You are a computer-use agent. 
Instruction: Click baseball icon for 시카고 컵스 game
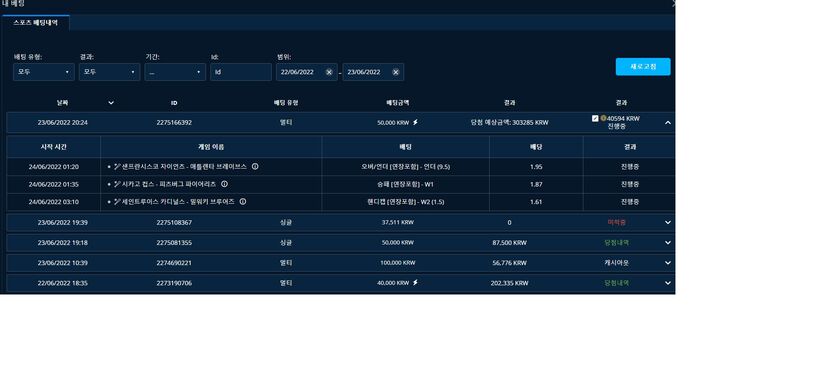click(117, 184)
